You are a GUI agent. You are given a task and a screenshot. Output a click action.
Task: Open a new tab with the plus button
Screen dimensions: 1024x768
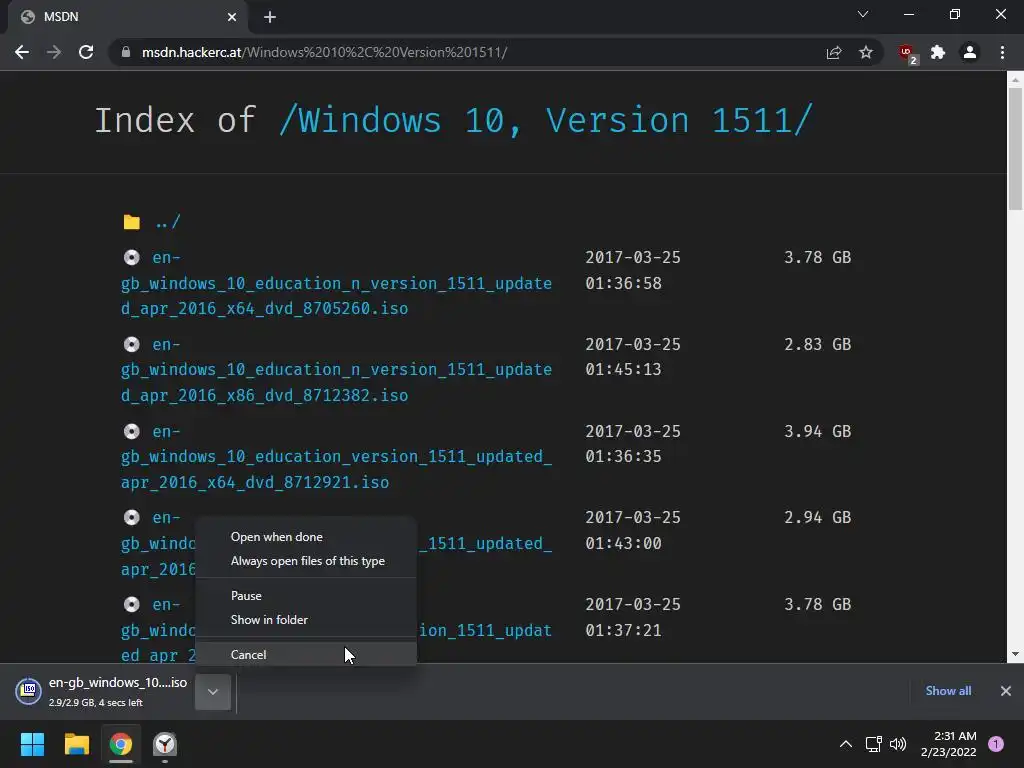click(270, 17)
